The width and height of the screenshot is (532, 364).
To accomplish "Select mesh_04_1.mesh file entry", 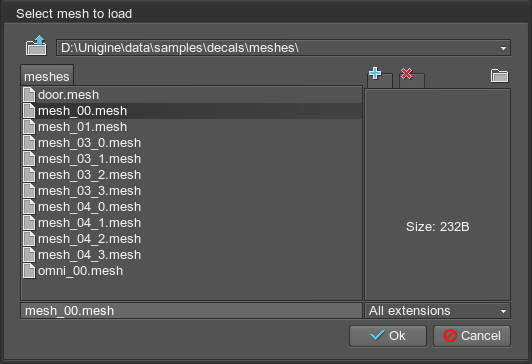I will [192, 223].
